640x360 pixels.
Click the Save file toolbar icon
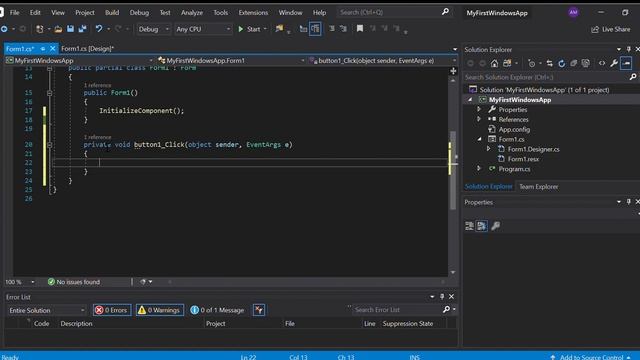[x=71, y=29]
